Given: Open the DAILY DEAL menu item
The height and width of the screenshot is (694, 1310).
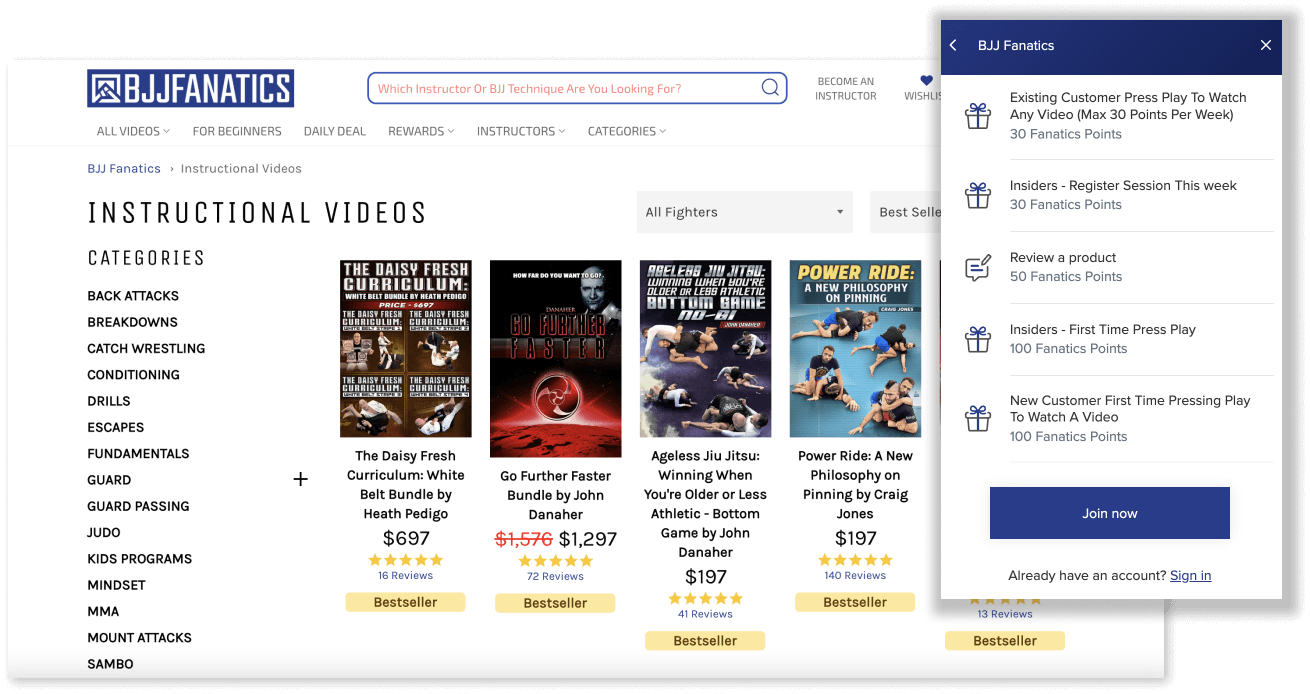Looking at the screenshot, I should point(334,131).
